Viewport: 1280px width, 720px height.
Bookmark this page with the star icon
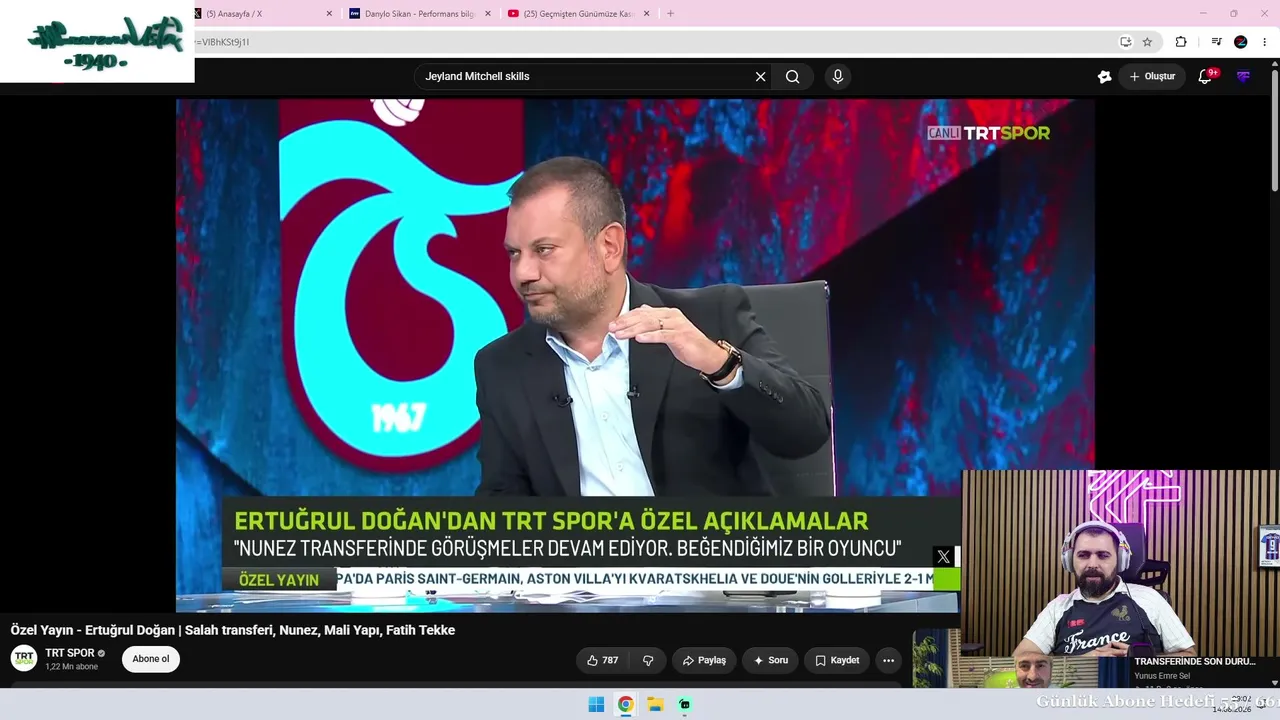[x=1147, y=42]
